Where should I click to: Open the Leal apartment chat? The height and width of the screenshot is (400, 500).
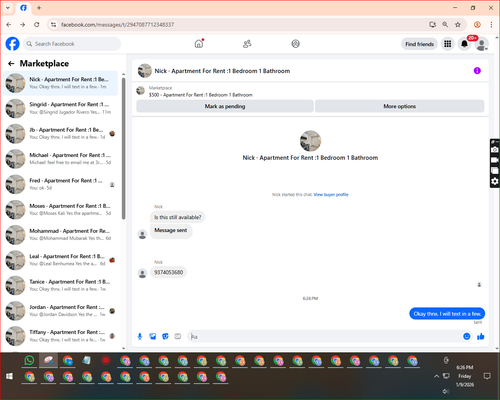61,260
